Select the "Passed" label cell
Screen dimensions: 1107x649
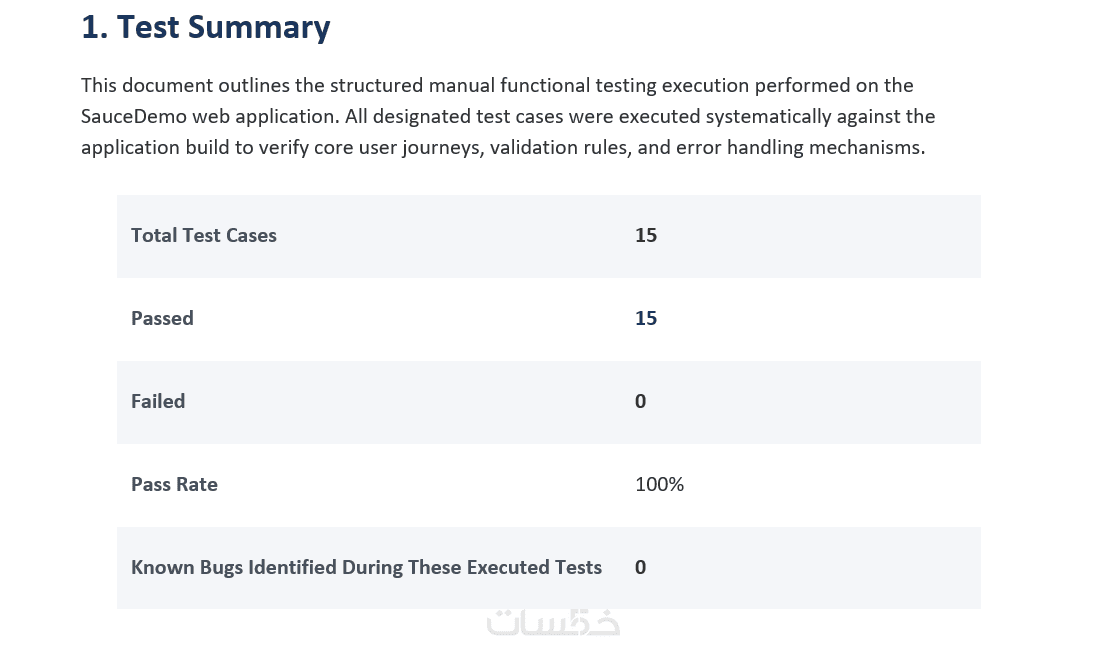click(162, 318)
